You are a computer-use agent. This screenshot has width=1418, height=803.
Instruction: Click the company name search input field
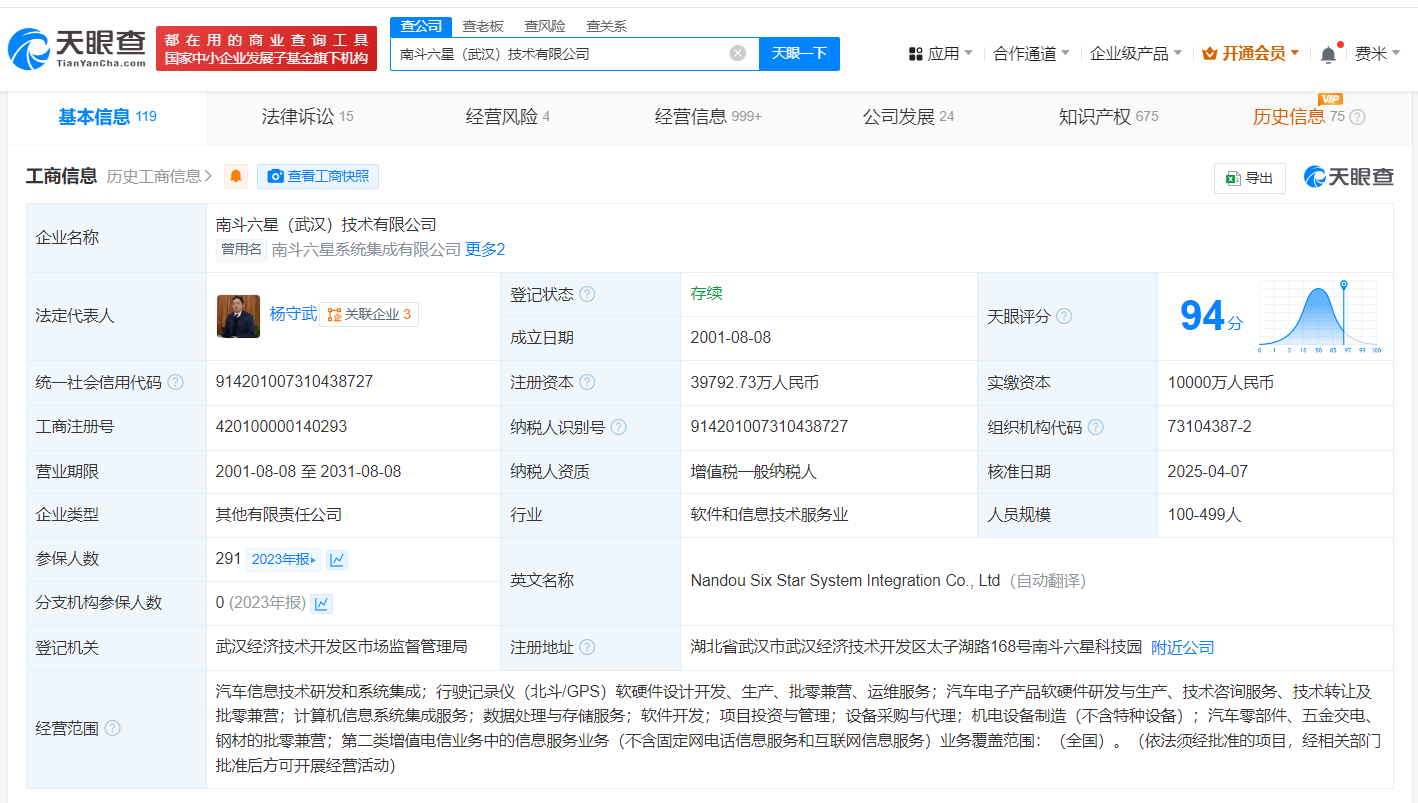(x=560, y=54)
